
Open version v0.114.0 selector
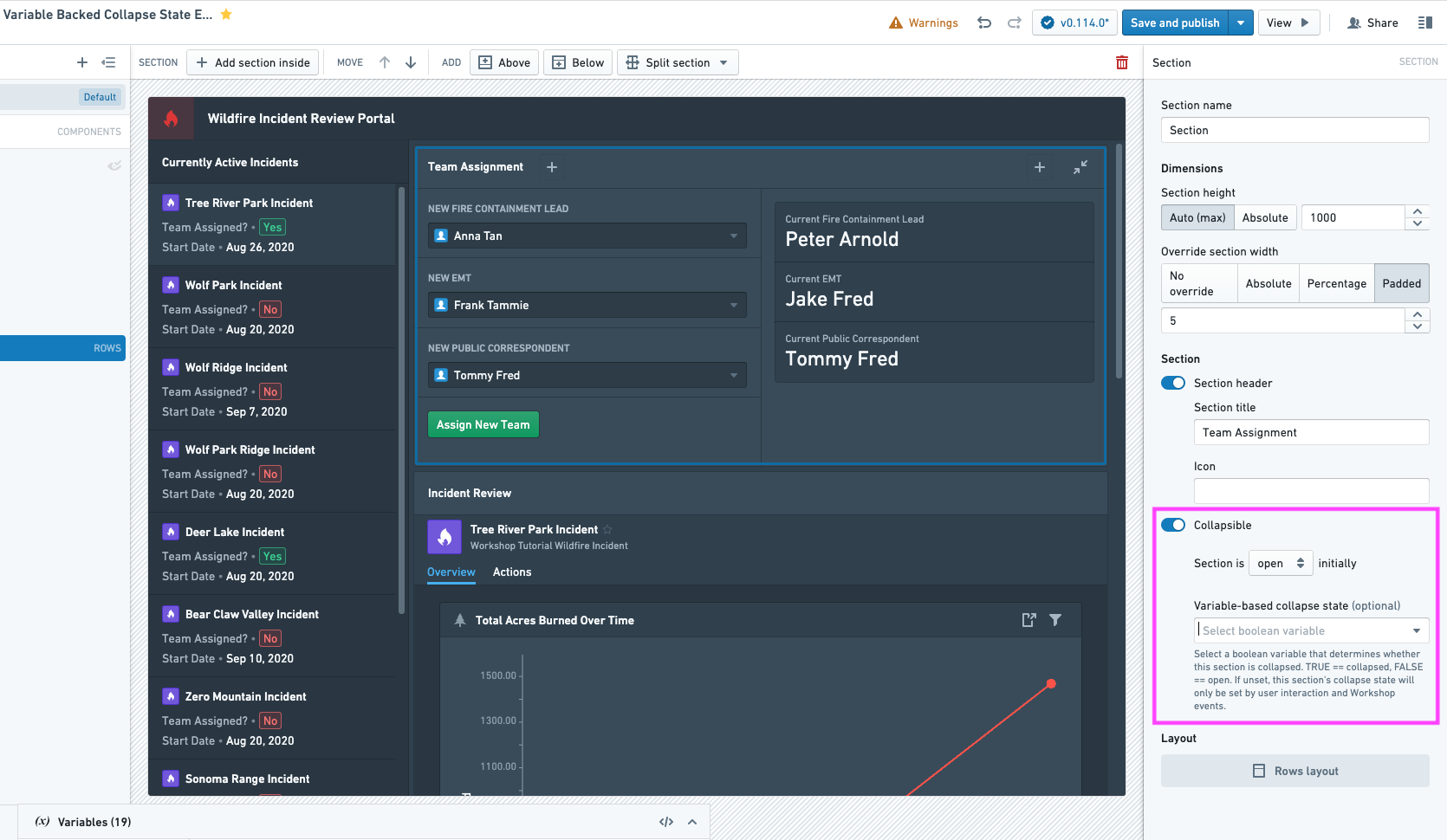[1074, 23]
